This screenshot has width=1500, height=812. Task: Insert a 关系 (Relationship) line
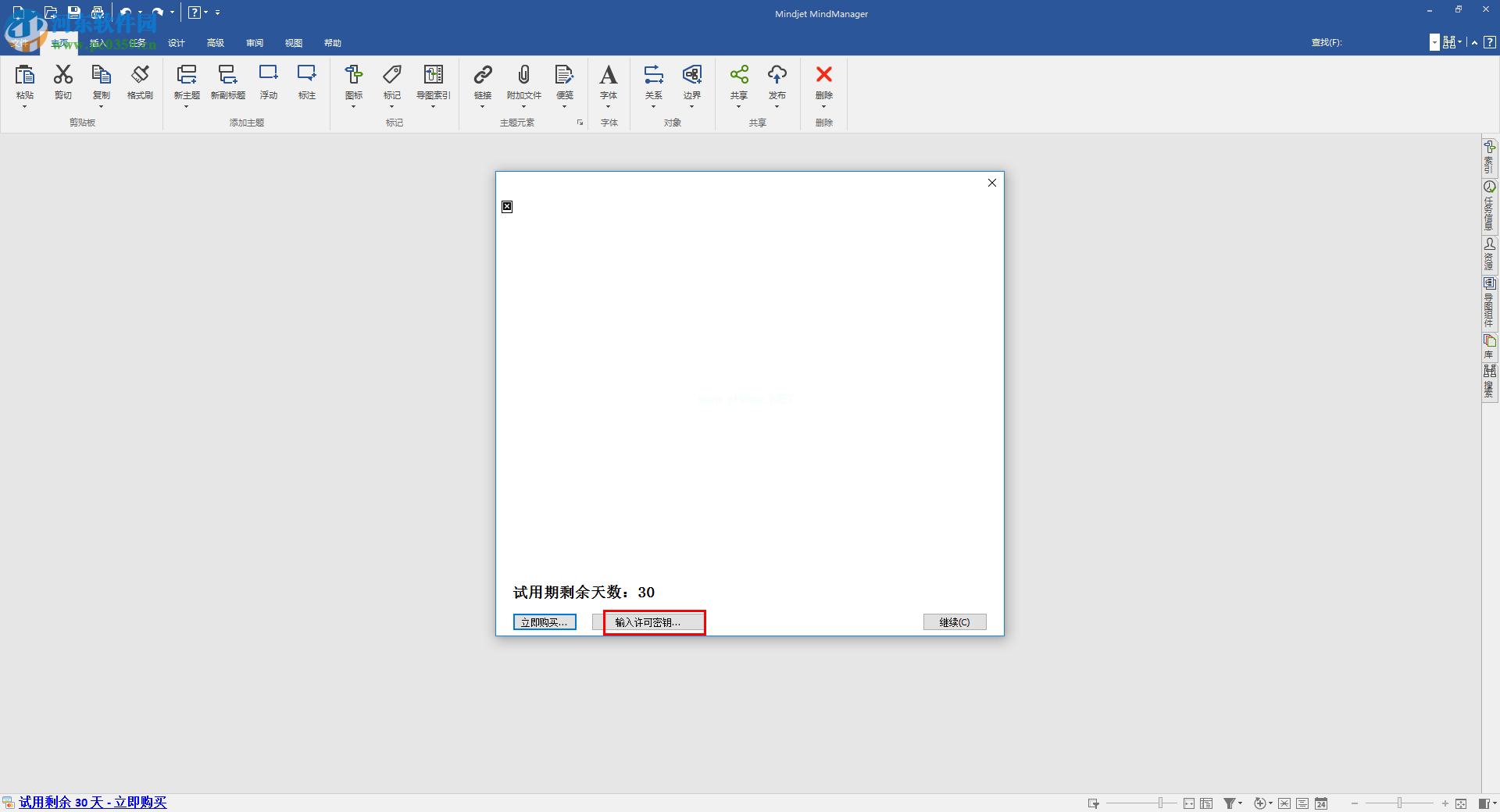[654, 74]
